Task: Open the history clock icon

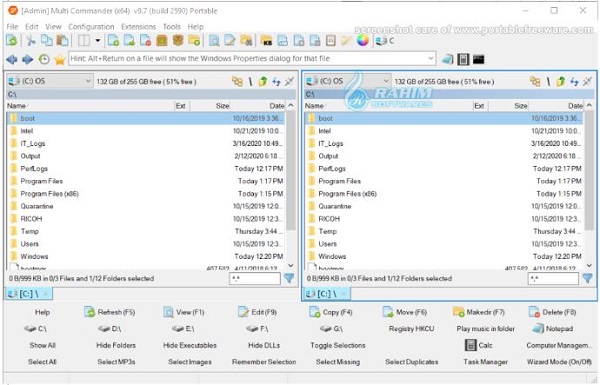Action: click(44, 59)
